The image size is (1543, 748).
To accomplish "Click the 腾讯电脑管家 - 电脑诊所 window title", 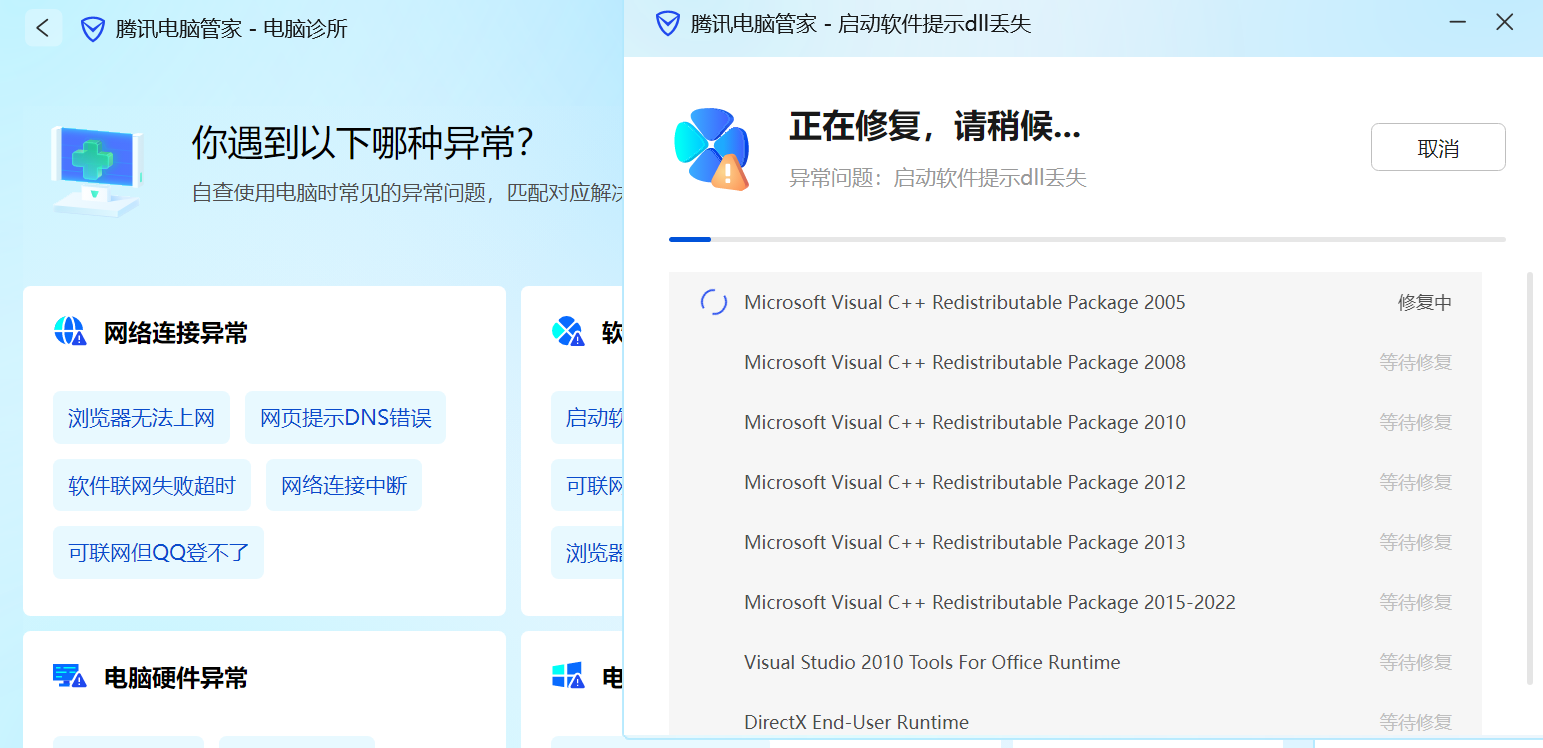I will click(232, 29).
